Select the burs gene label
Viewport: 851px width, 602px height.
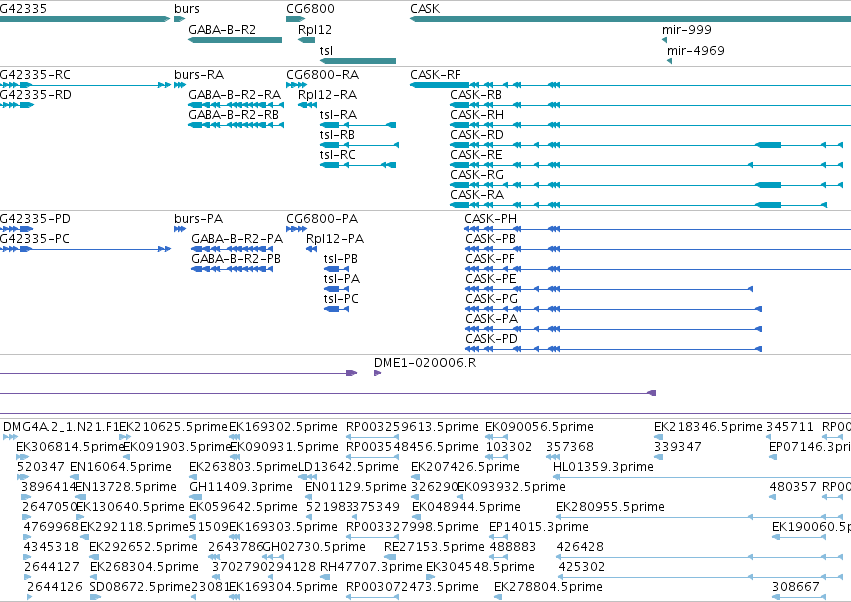point(187,9)
